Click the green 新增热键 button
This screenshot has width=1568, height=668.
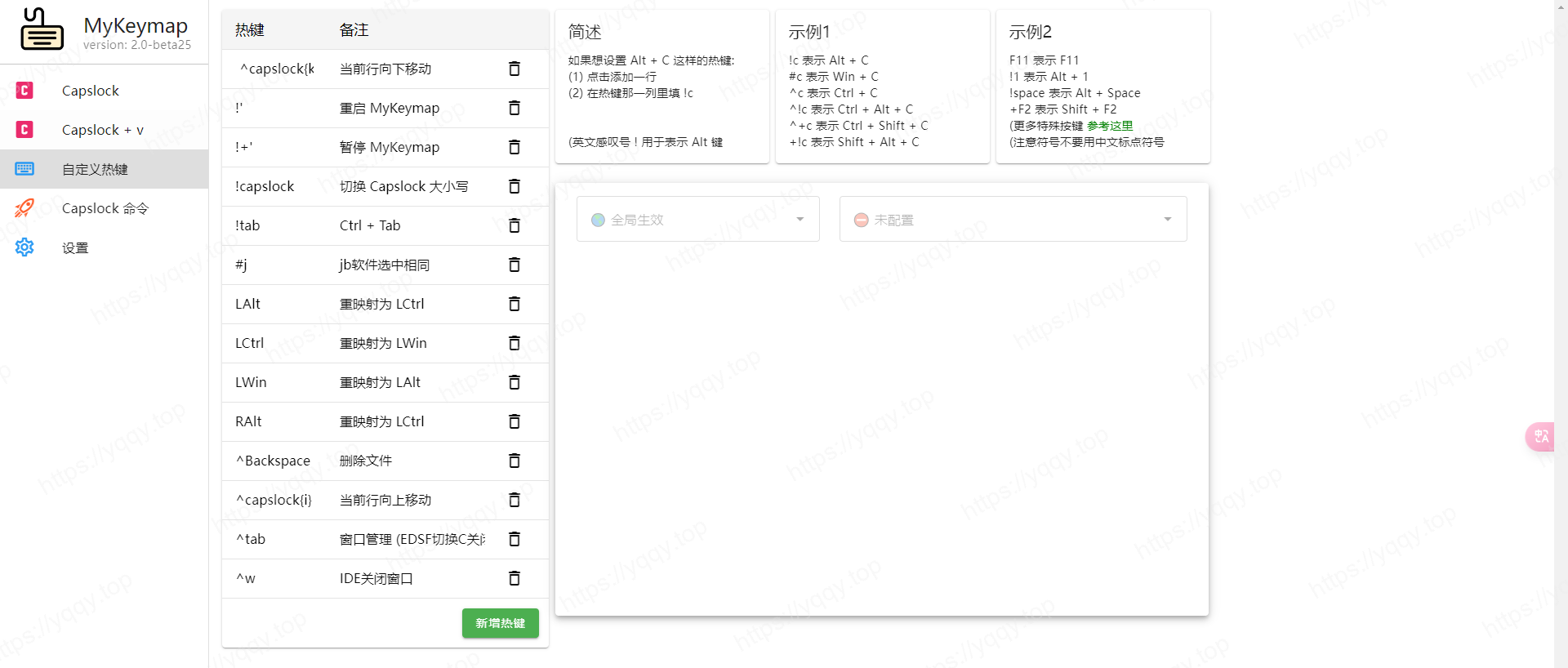[500, 623]
